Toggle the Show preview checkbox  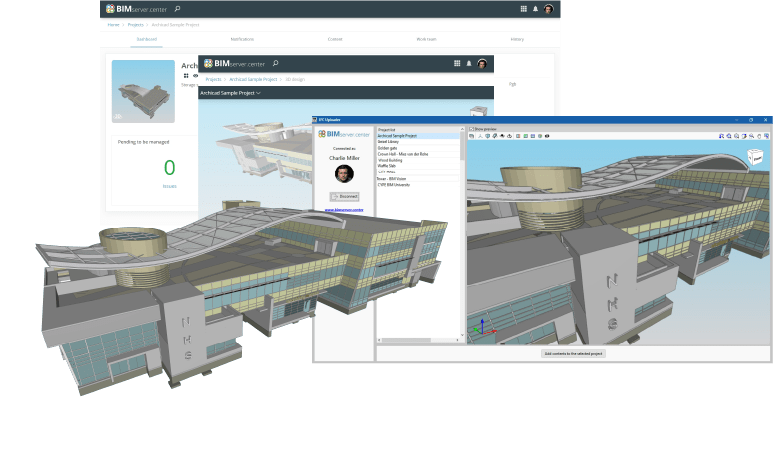[471, 129]
